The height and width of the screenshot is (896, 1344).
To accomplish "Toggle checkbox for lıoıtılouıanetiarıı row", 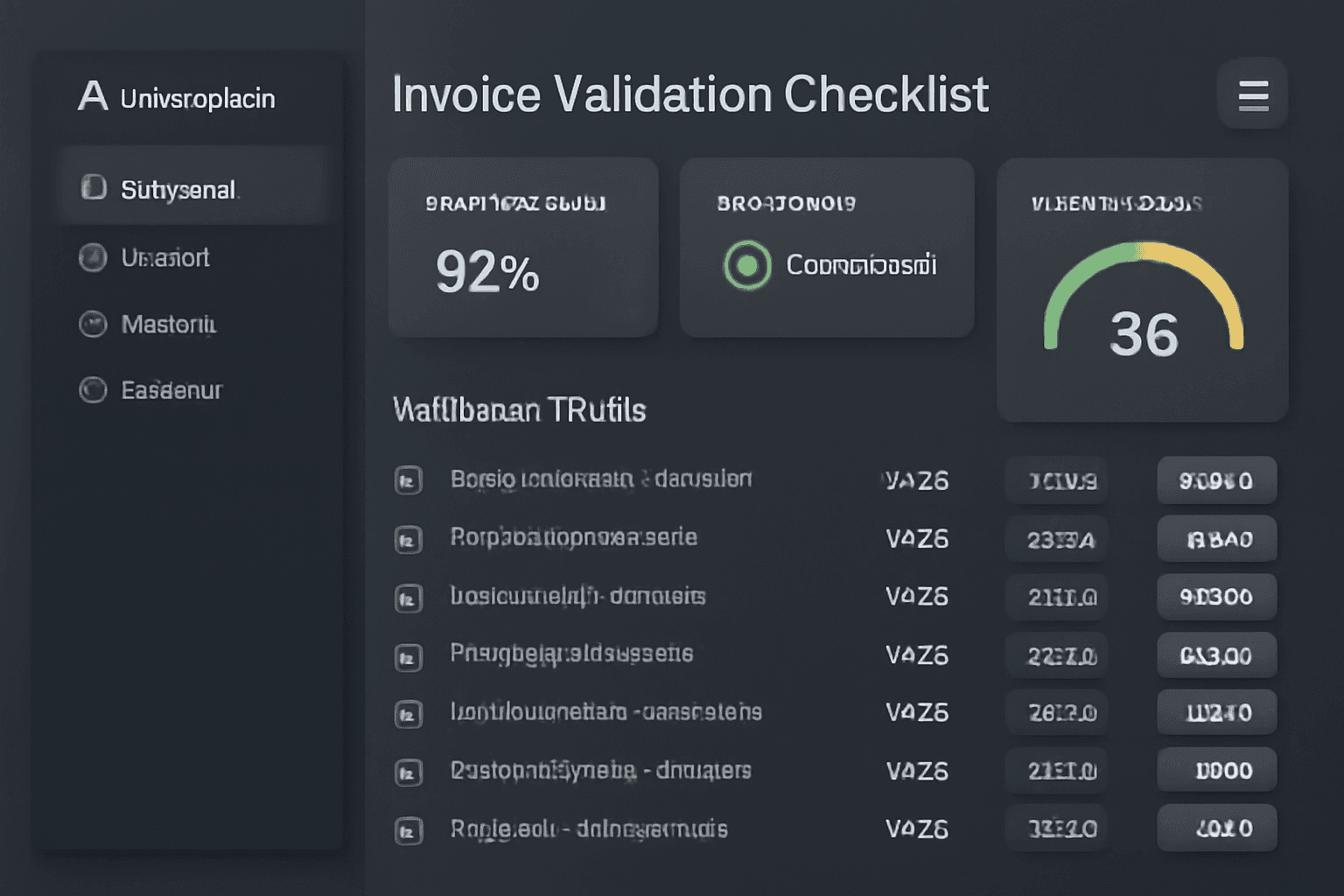I will point(408,714).
